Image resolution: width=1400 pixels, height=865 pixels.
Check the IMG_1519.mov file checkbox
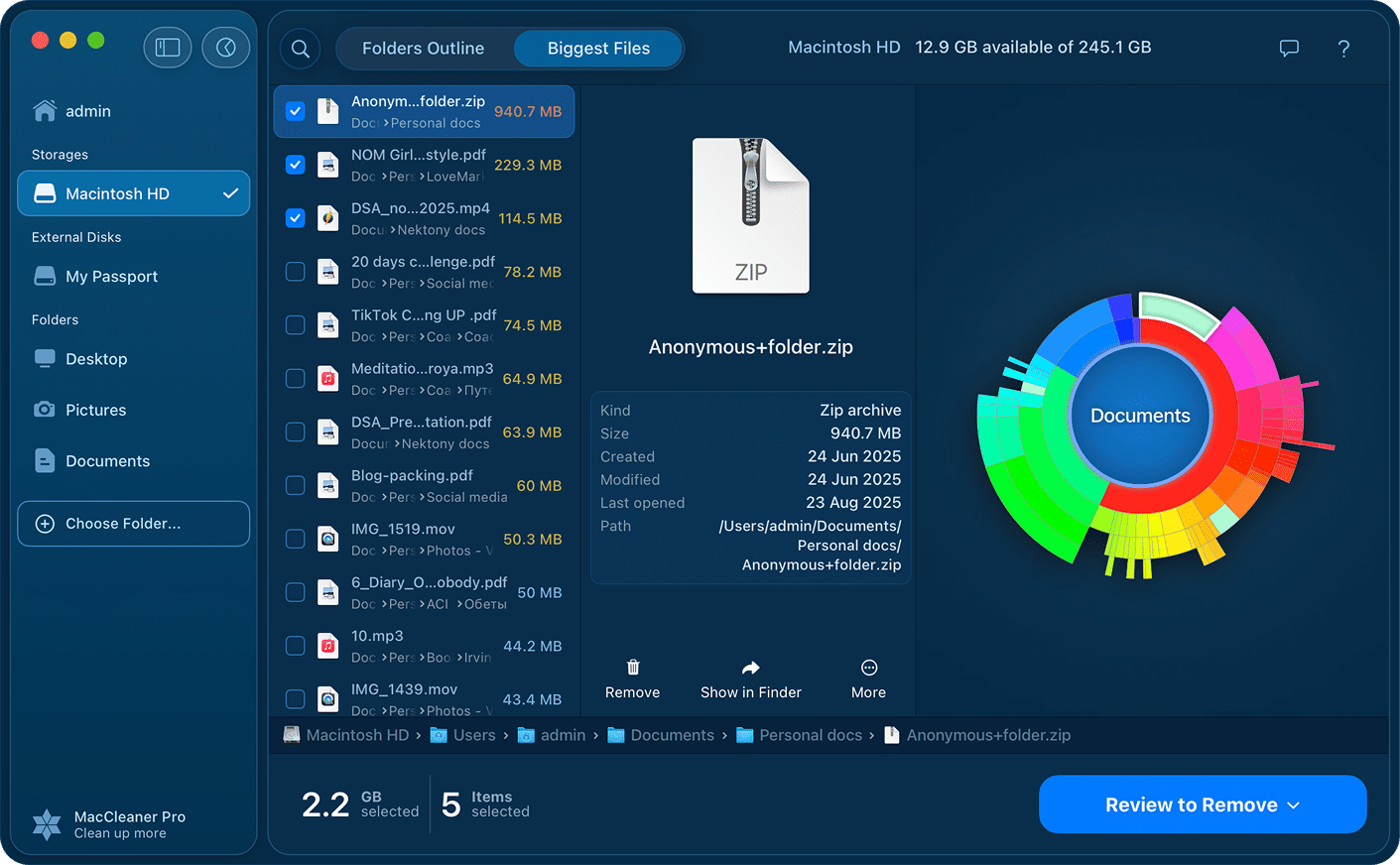coord(295,539)
